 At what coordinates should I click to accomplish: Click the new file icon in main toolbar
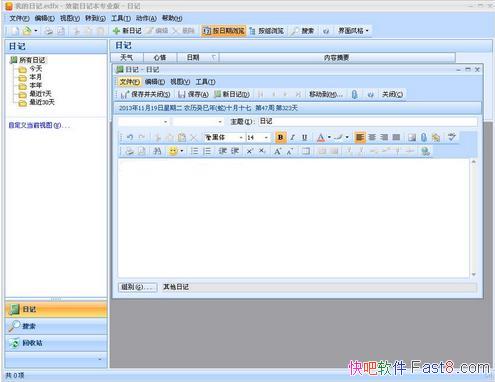pyautogui.click(x=15, y=31)
